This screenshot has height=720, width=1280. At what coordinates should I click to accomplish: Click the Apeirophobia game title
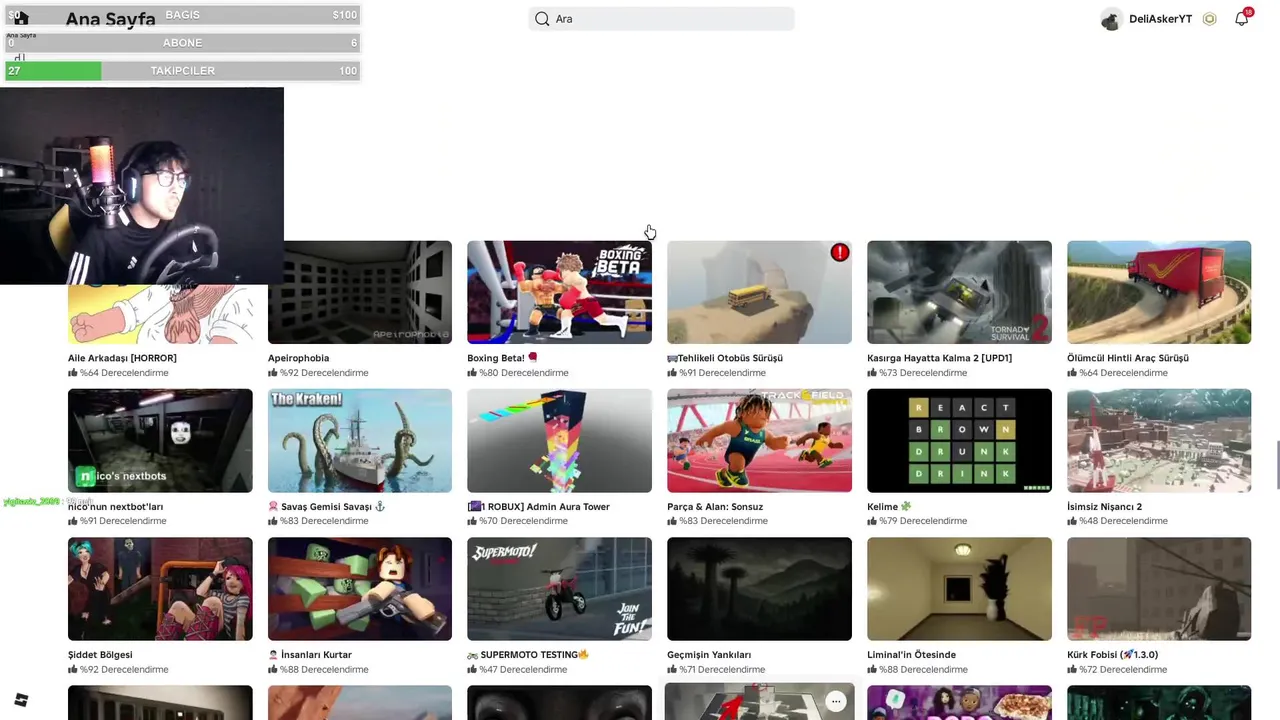(298, 358)
